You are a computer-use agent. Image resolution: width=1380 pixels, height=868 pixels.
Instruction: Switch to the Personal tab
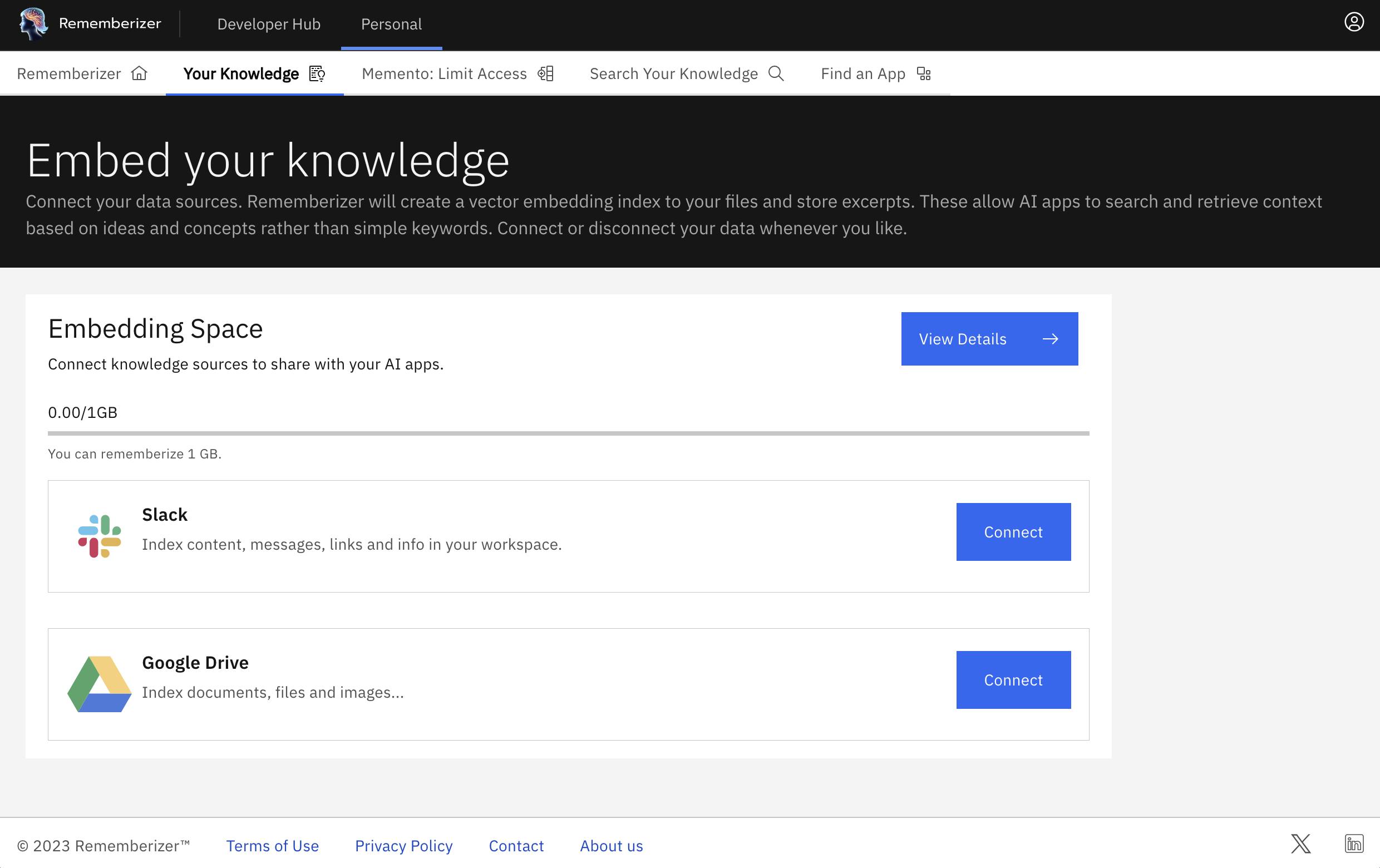[x=391, y=24]
